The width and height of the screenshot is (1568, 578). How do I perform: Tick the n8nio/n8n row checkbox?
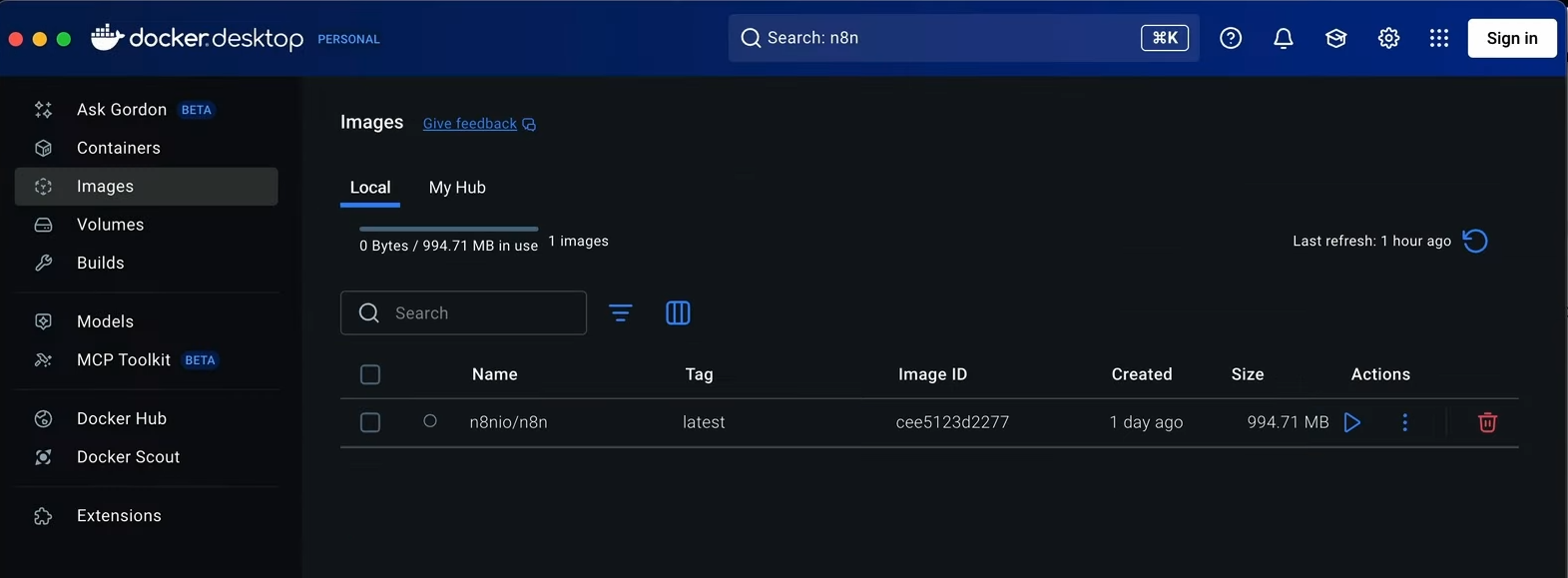(x=370, y=422)
